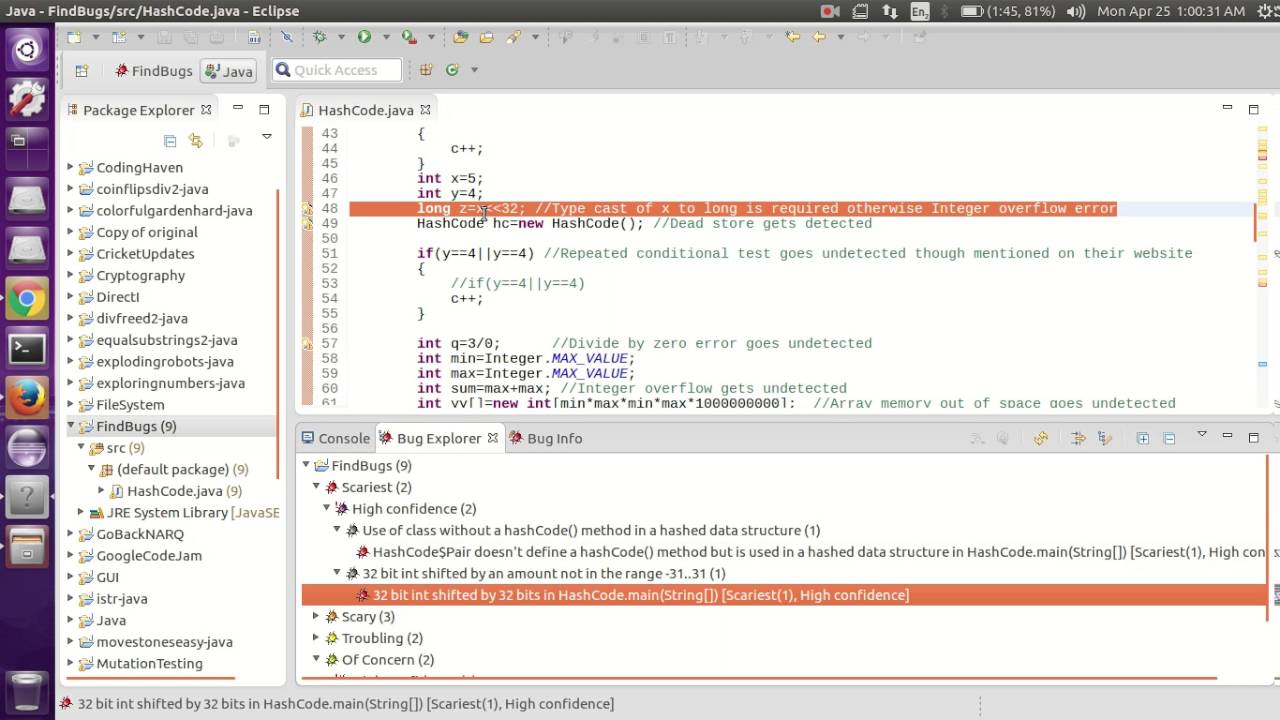
Task: Expand HashCode.java (9) in Package Explorer
Action: [x=101, y=491]
